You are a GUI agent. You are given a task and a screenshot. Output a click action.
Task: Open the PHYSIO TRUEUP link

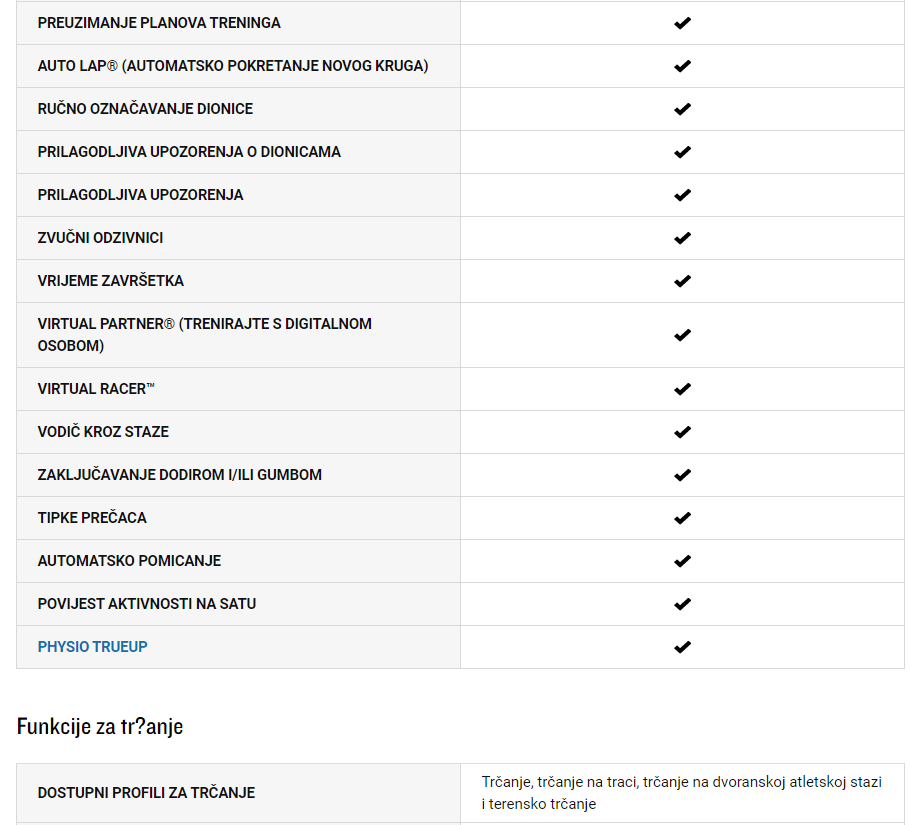[93, 647]
